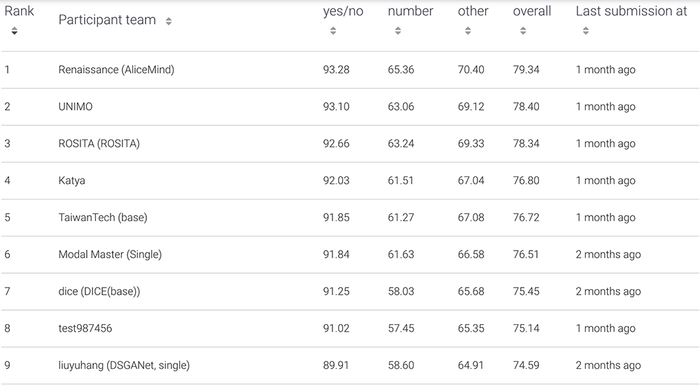The width and height of the screenshot is (700, 385).
Task: Click the overall column header label
Action: point(532,11)
